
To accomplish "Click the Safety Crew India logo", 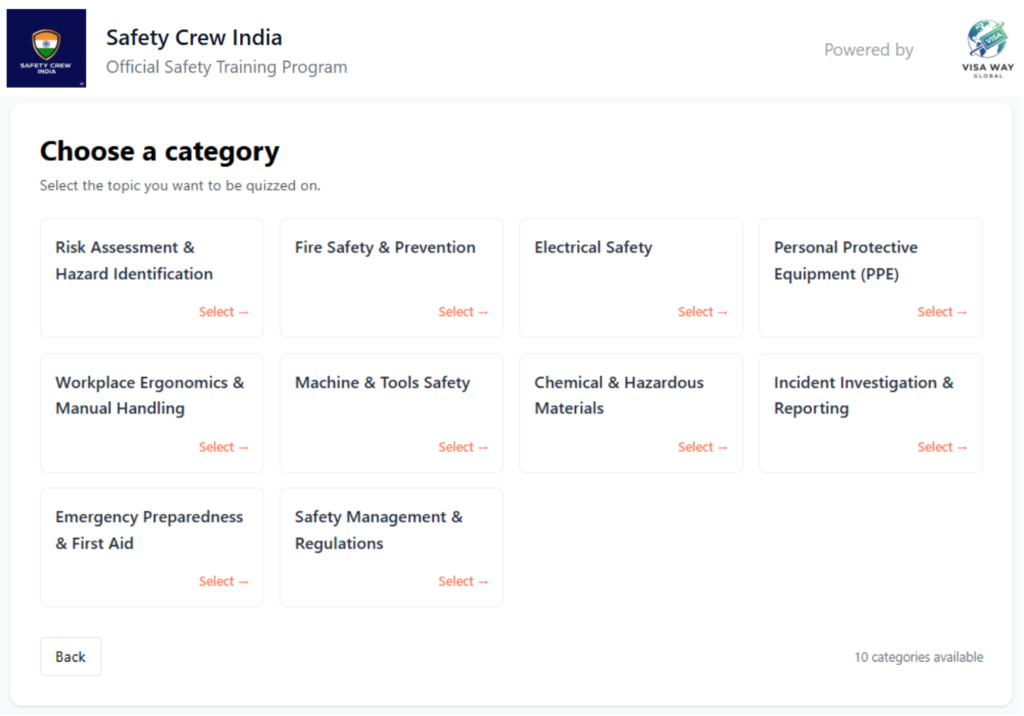I will click(x=46, y=48).
